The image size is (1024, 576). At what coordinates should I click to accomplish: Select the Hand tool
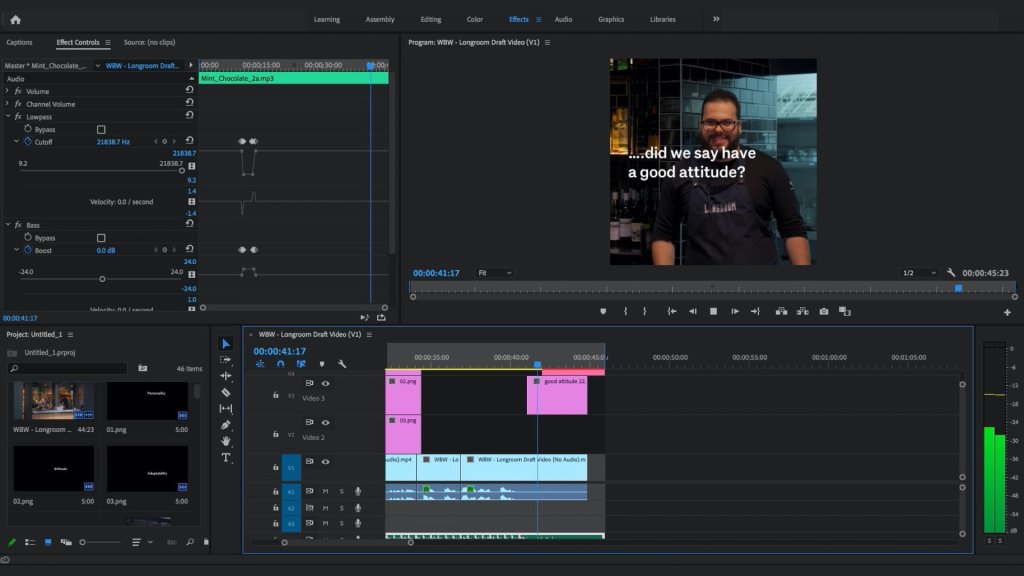pos(225,441)
